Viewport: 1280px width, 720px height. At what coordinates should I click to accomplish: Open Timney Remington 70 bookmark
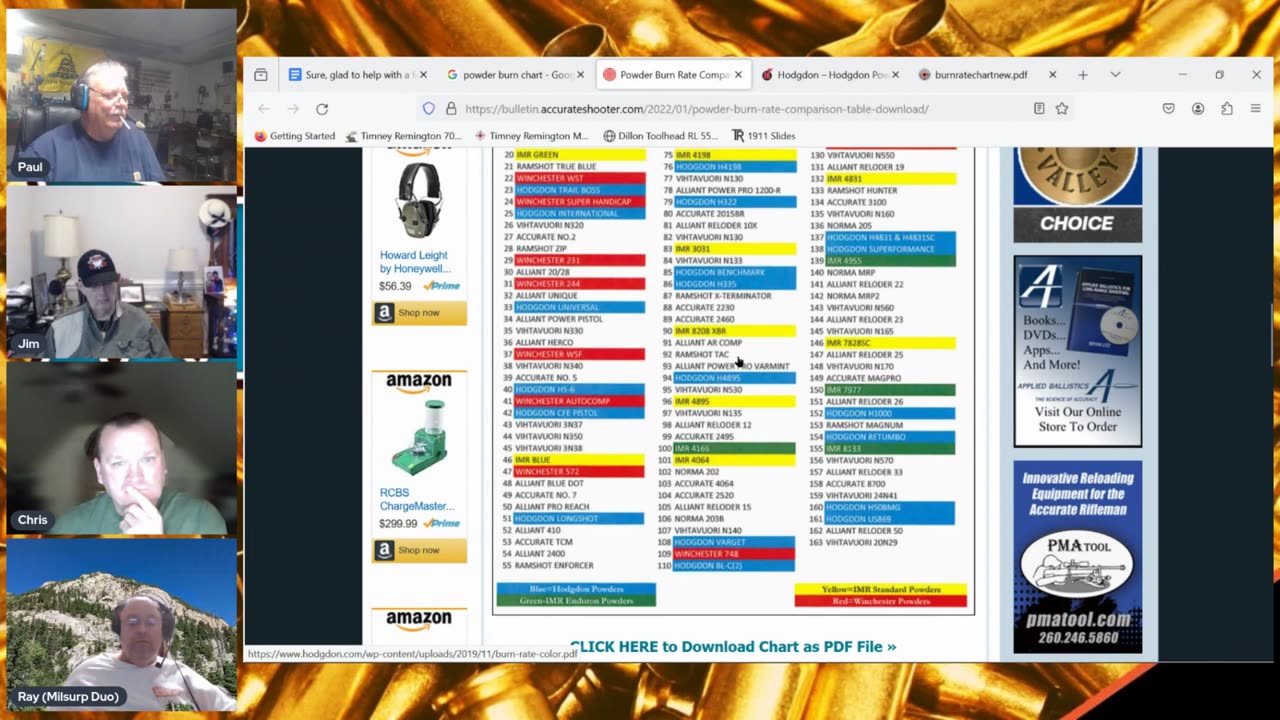pyautogui.click(x=403, y=136)
